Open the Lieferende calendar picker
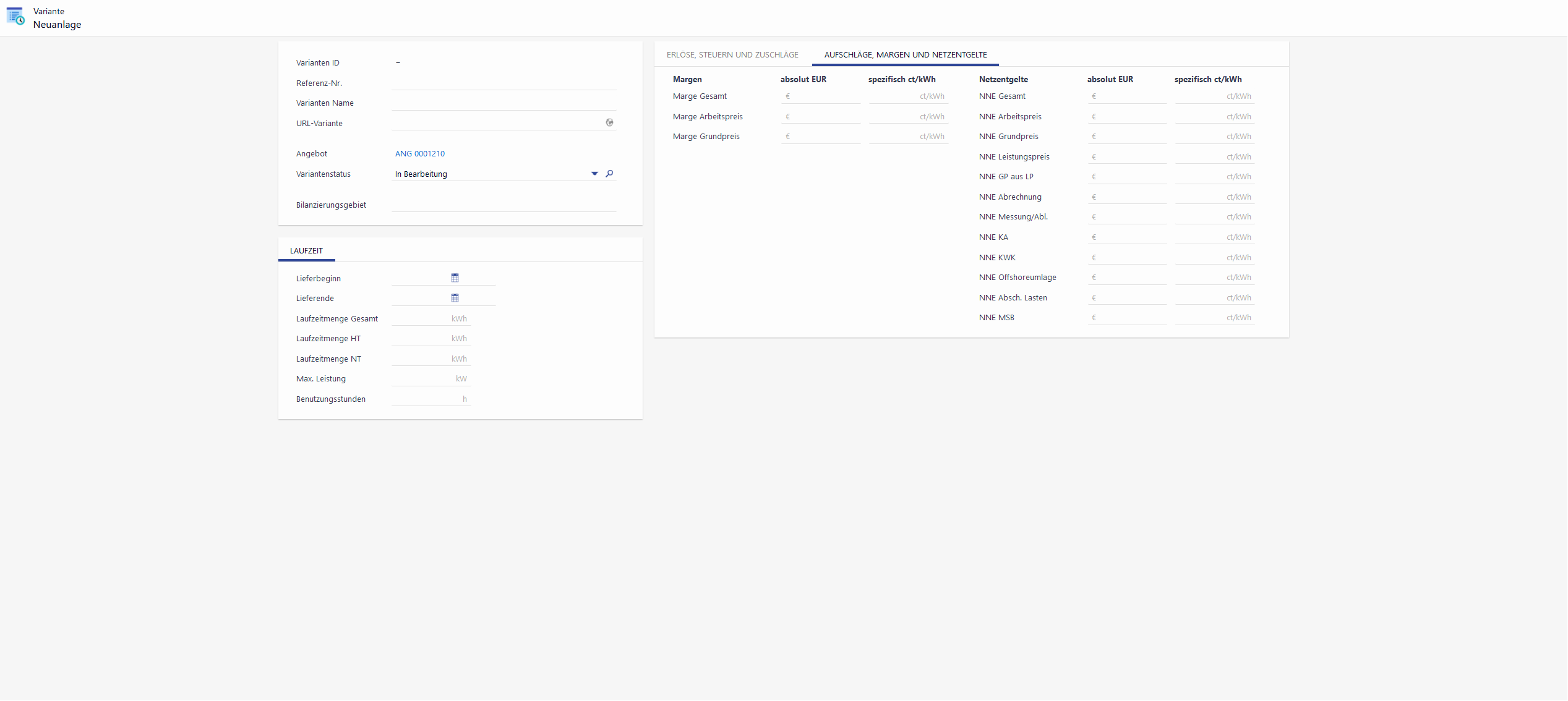 (455, 298)
